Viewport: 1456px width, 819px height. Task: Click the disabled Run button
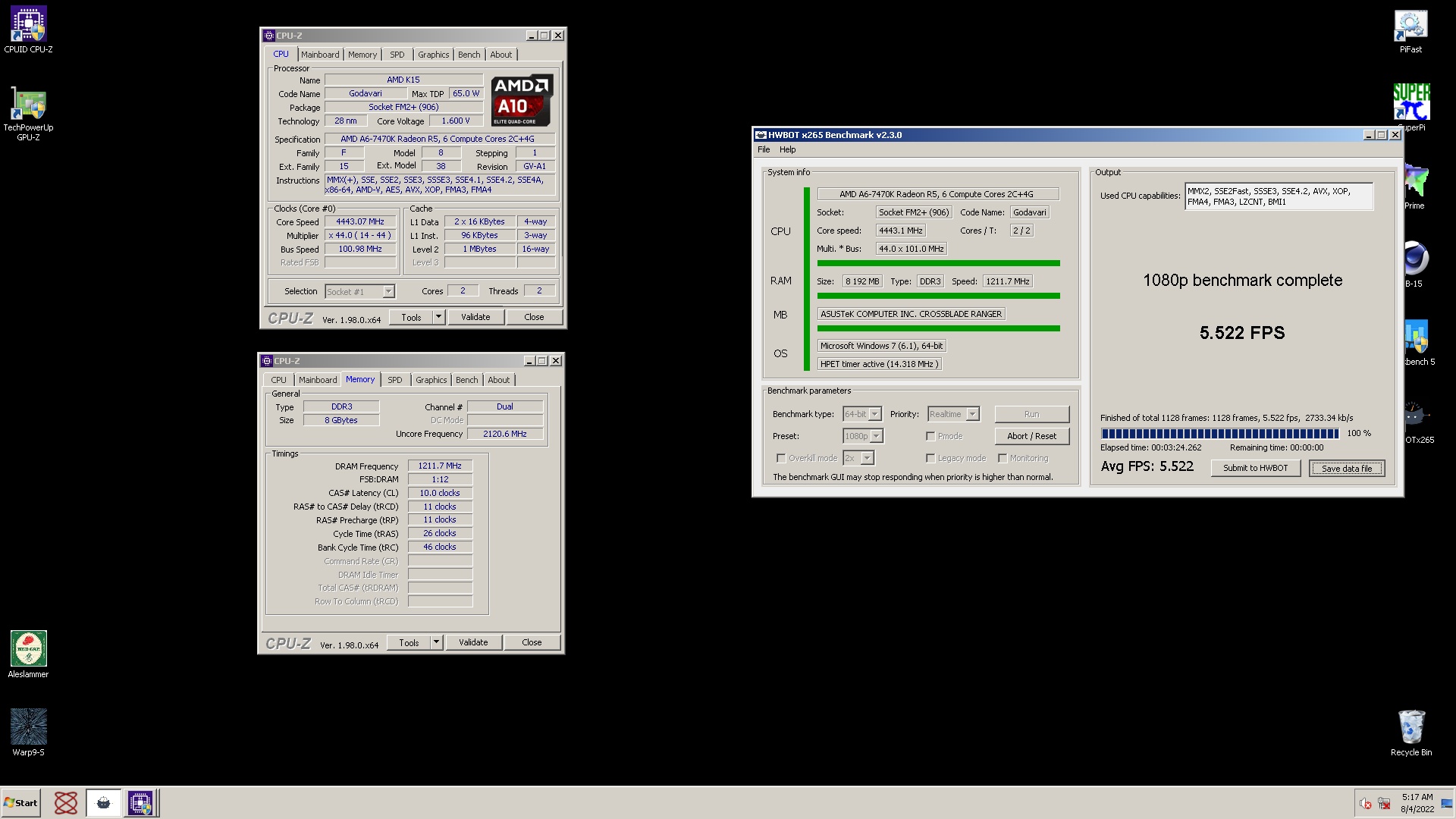(1031, 414)
